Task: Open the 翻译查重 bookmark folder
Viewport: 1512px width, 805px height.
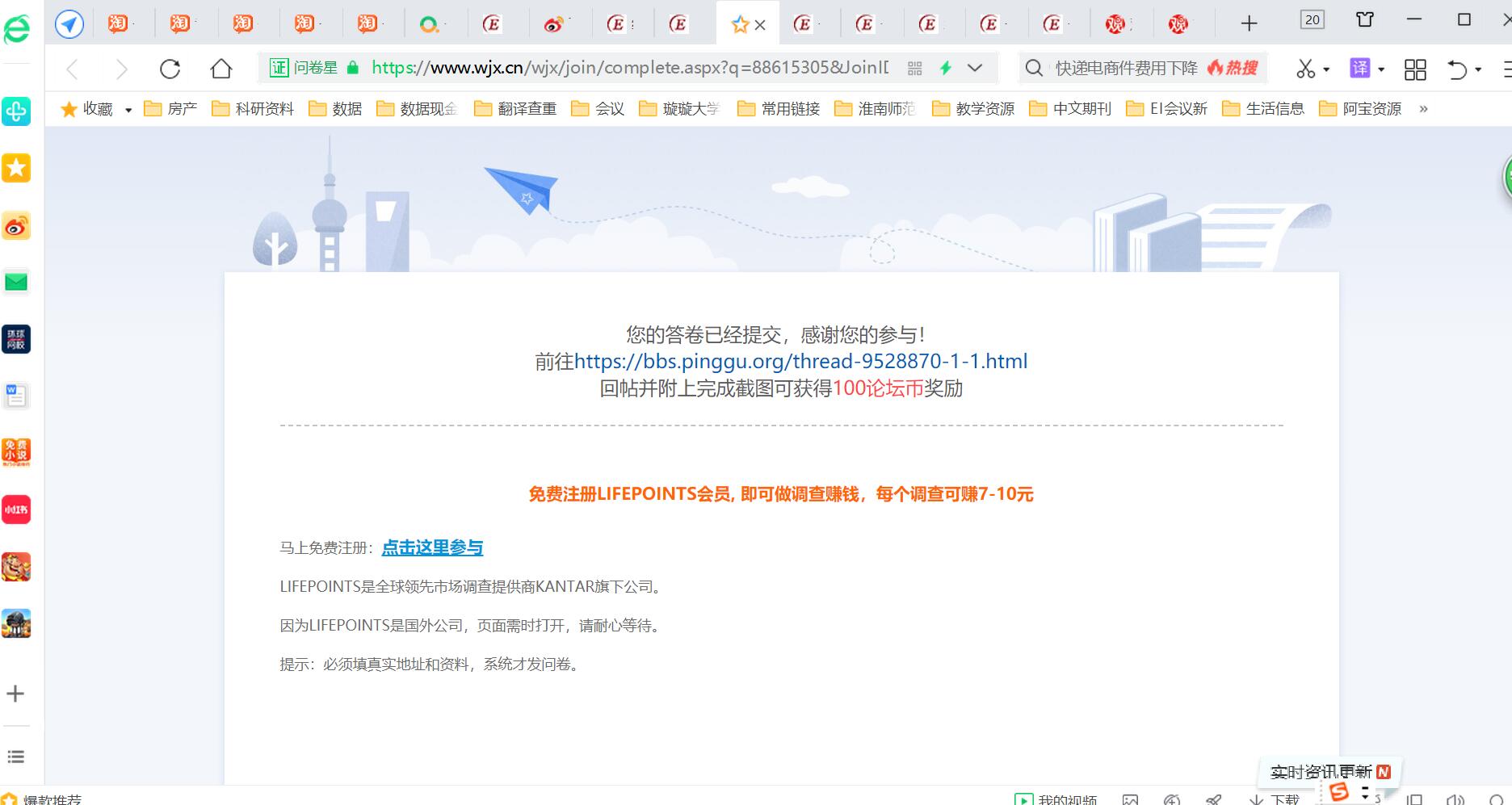Action: point(515,109)
